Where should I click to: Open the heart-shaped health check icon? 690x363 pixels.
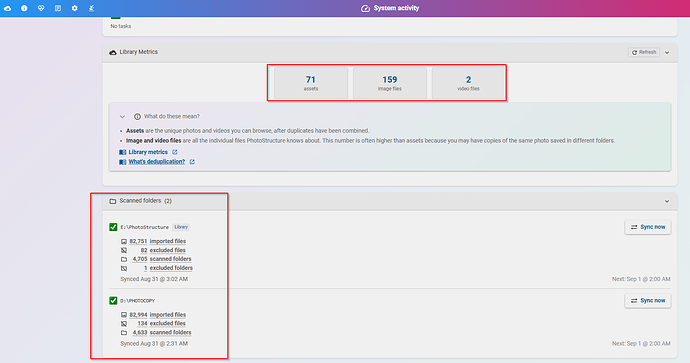(41, 8)
